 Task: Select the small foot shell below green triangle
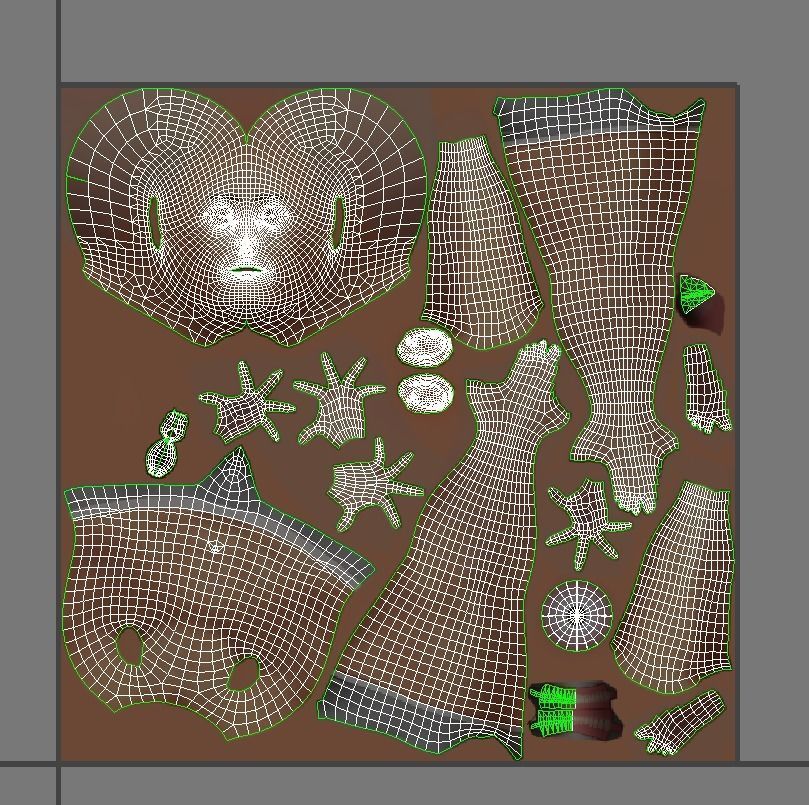[x=706, y=388]
